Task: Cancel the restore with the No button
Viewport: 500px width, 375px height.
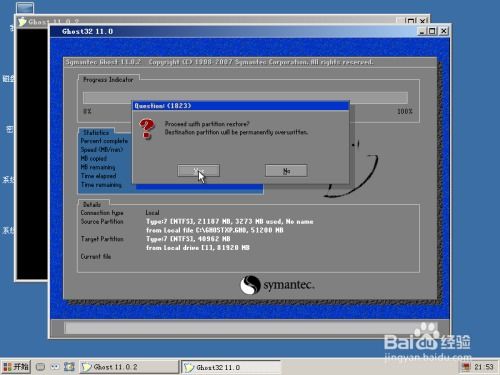Action: click(x=286, y=171)
